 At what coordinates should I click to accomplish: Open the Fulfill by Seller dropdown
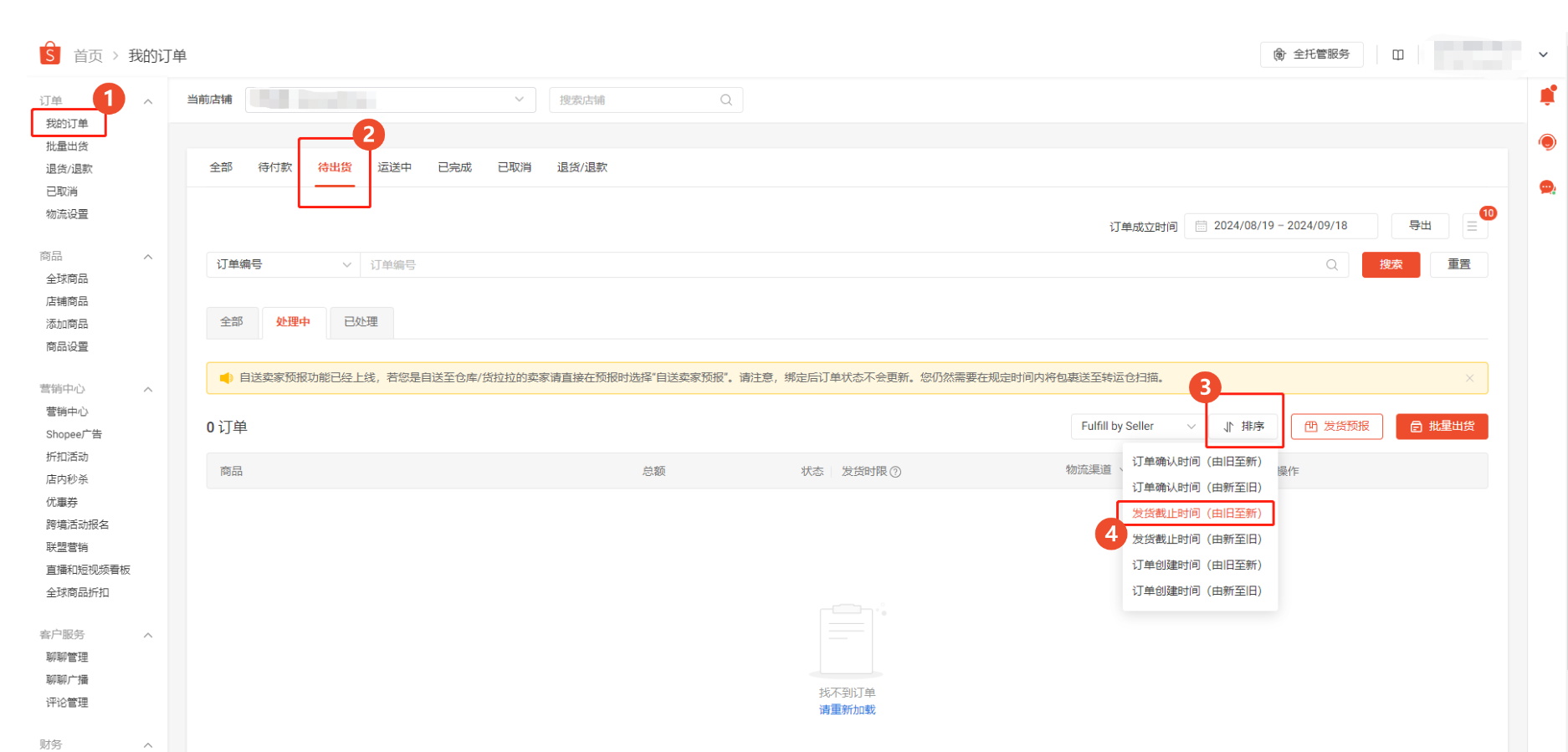coord(1138,427)
